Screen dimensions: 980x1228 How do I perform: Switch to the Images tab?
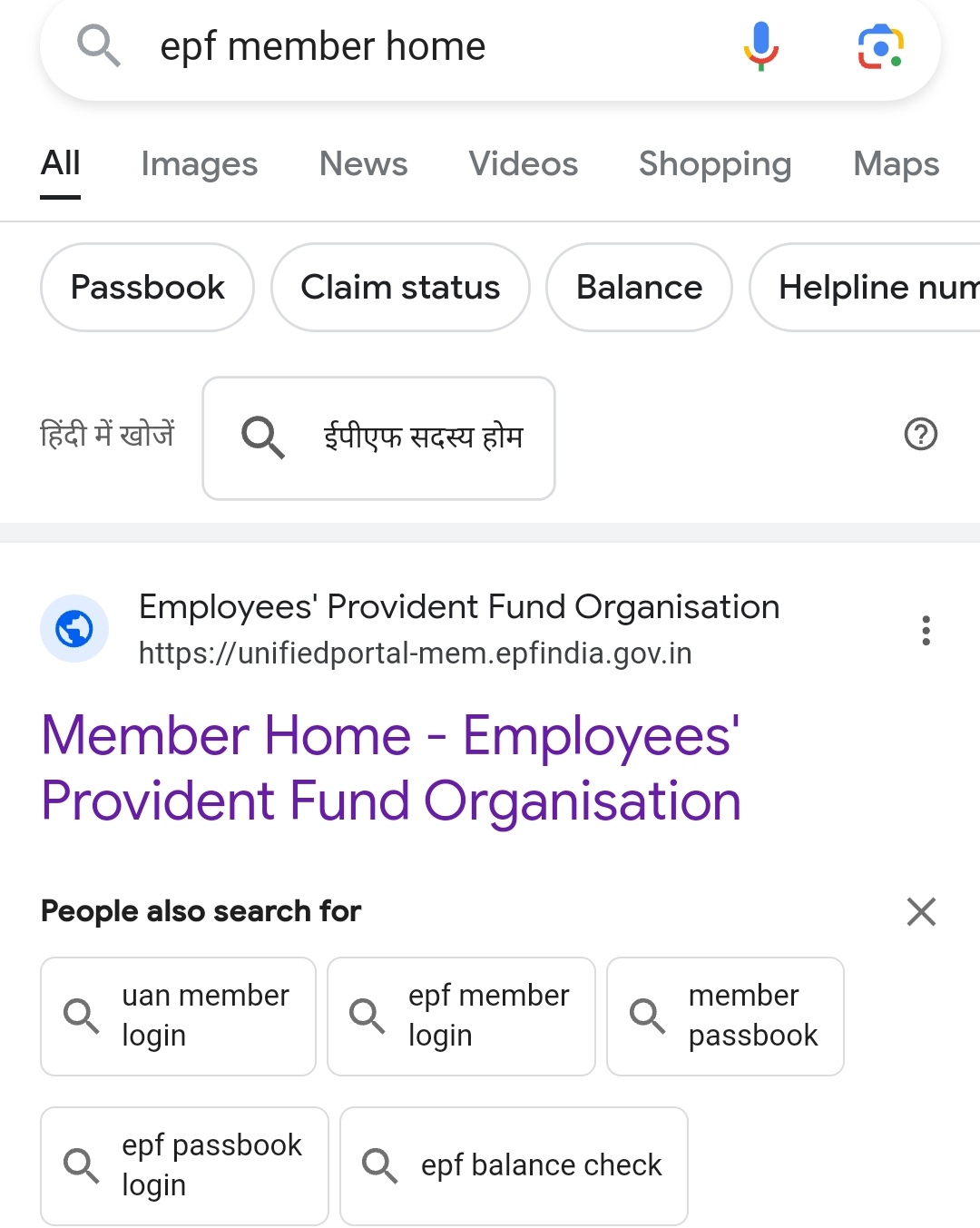click(199, 164)
